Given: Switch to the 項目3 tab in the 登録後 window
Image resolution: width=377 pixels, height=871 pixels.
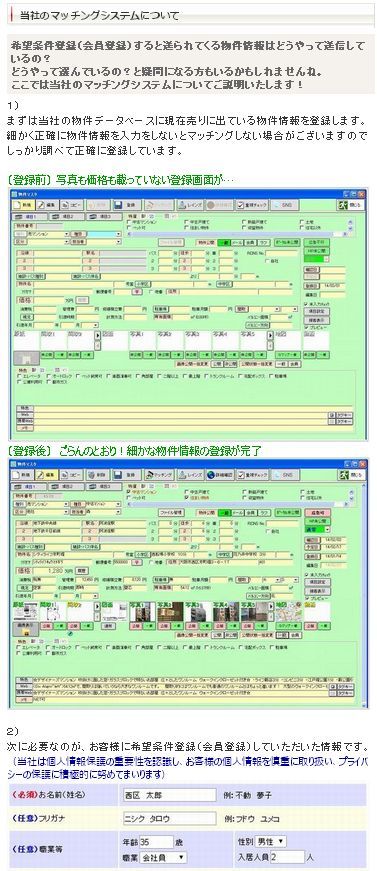Looking at the screenshot, I should click(x=103, y=487).
